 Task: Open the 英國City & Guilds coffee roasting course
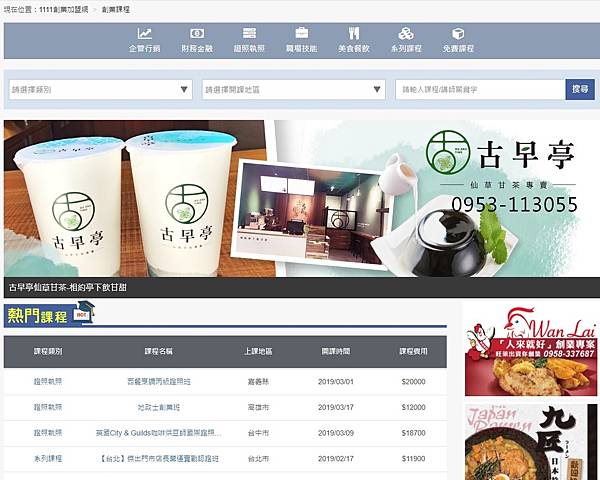pos(158,433)
